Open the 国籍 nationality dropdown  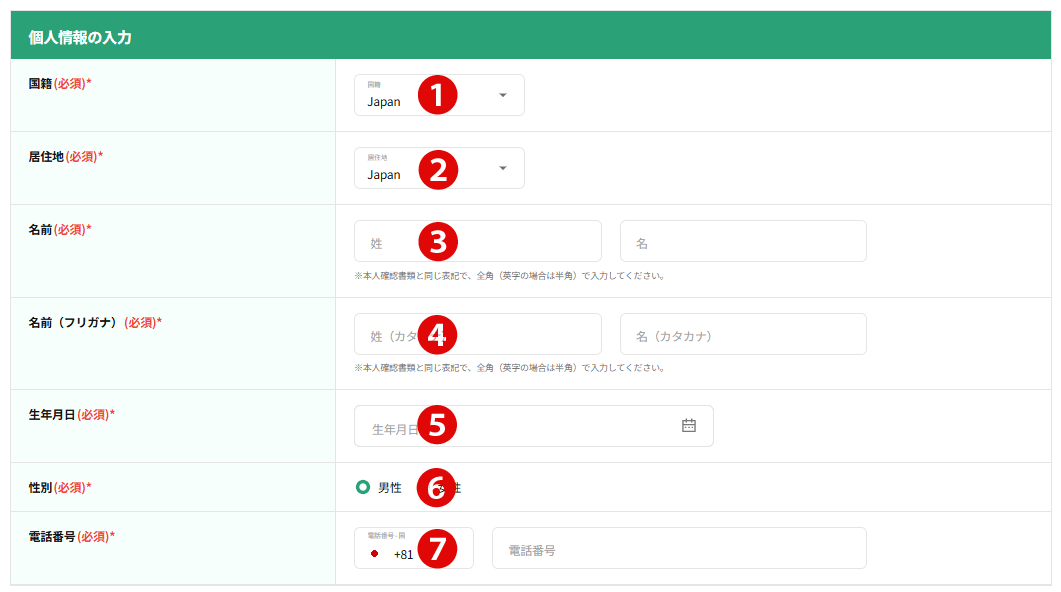439,95
